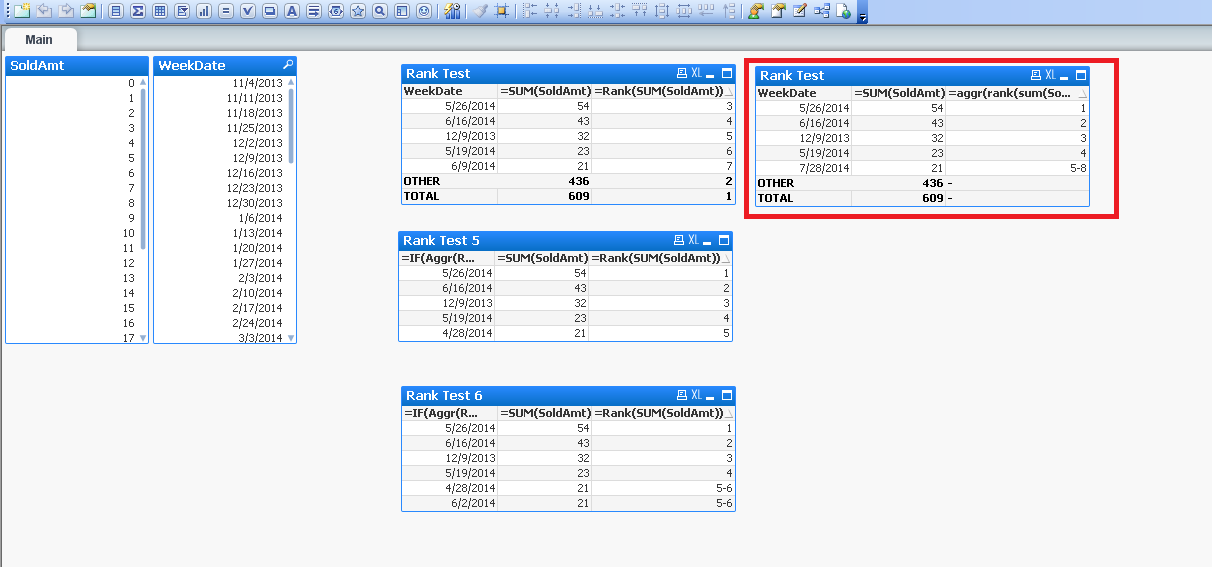Select the OTHER row in left Rank Test

[567, 181]
